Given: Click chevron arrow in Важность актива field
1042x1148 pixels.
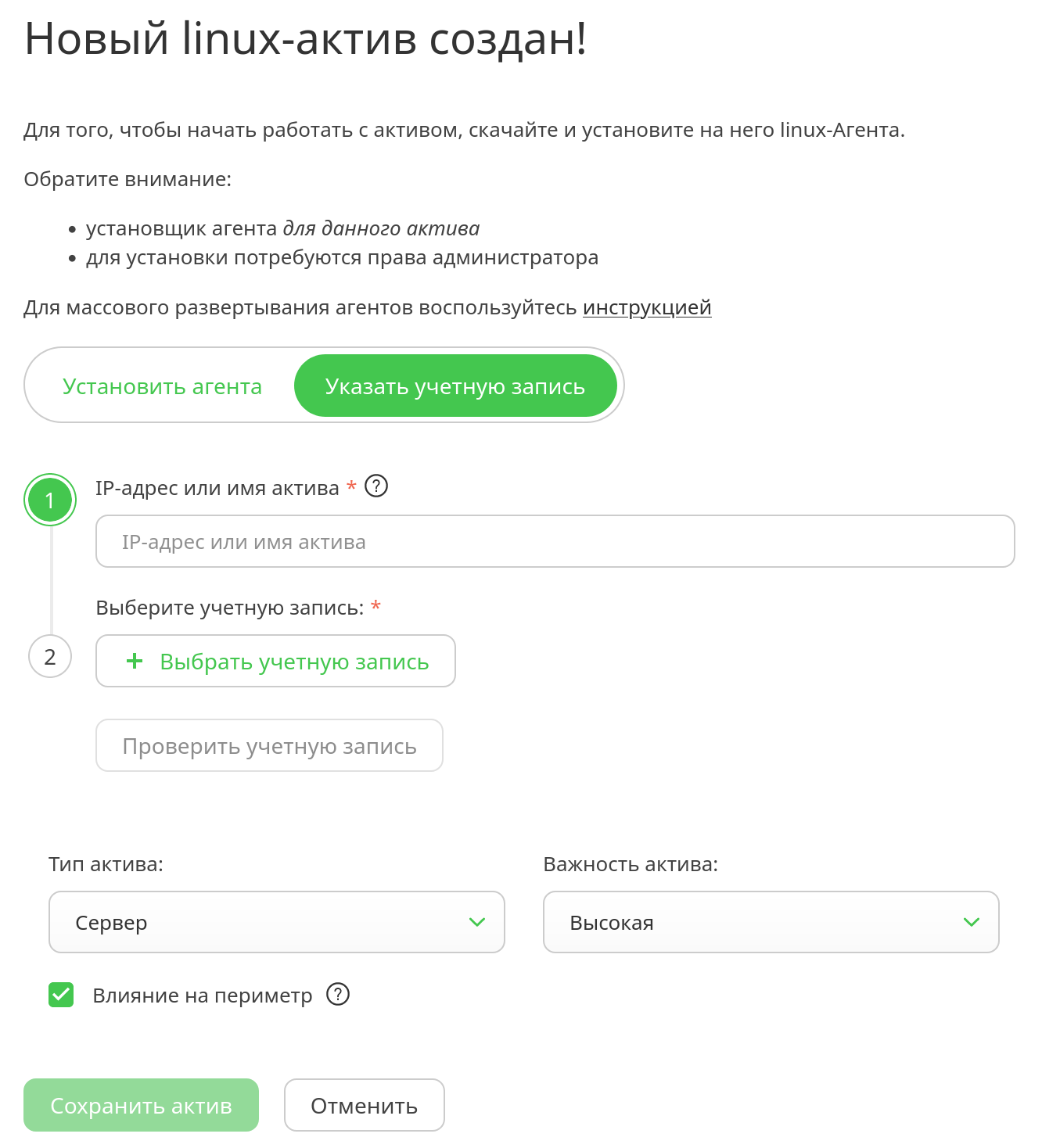Looking at the screenshot, I should tap(972, 922).
